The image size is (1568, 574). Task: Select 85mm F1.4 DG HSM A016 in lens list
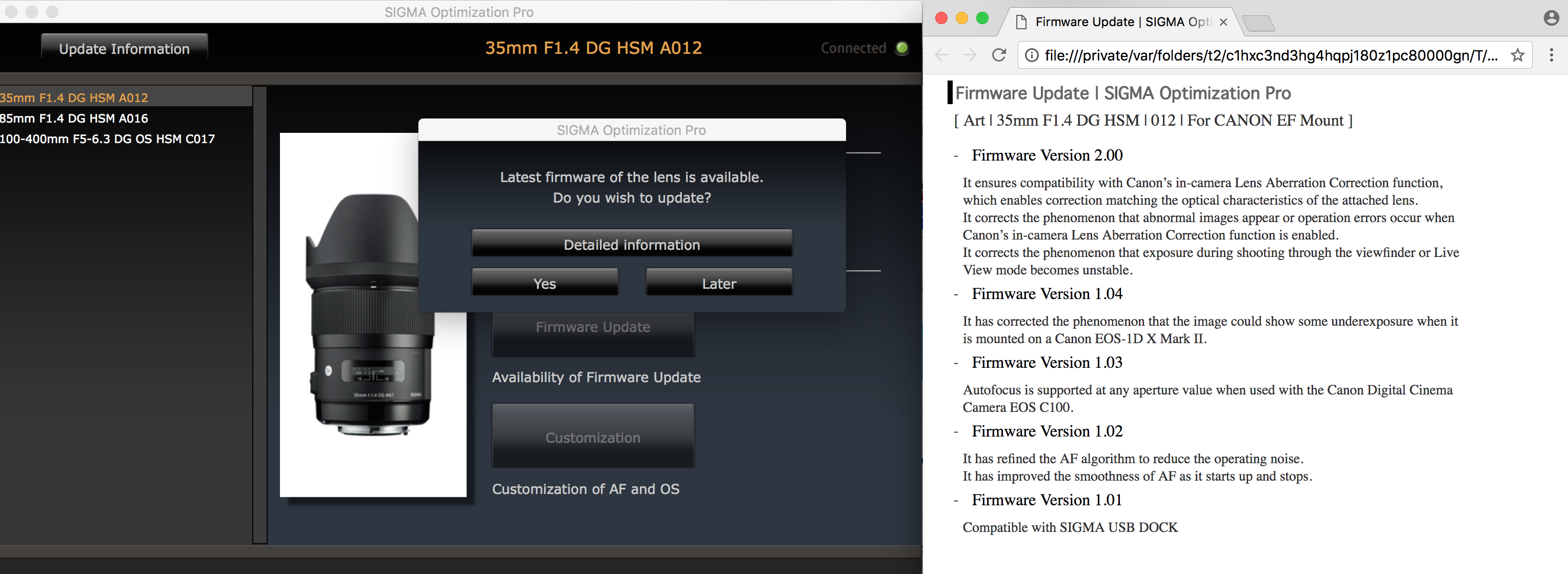[x=126, y=118]
